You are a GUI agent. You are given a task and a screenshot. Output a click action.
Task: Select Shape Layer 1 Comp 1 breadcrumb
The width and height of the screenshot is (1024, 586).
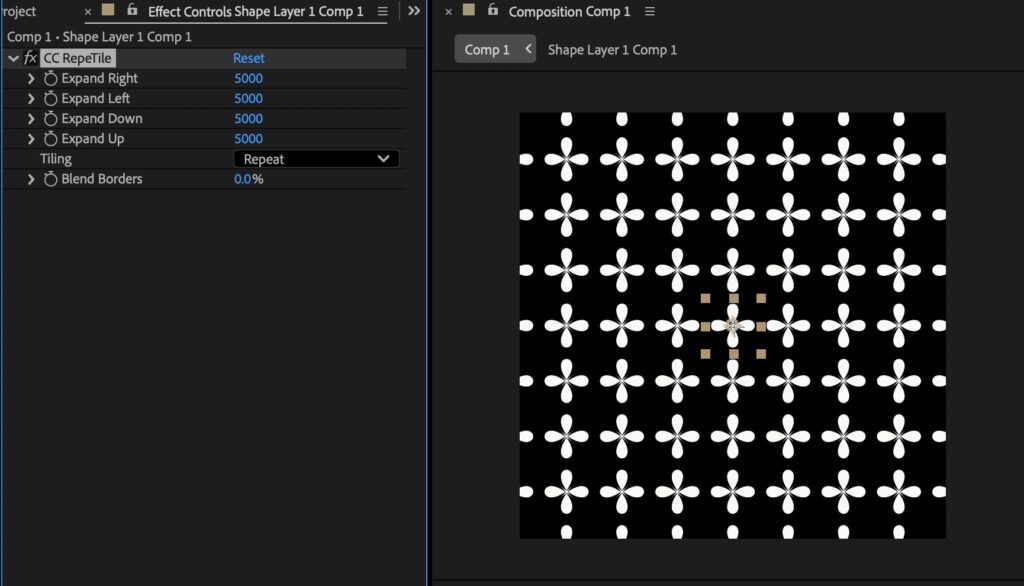tap(612, 49)
